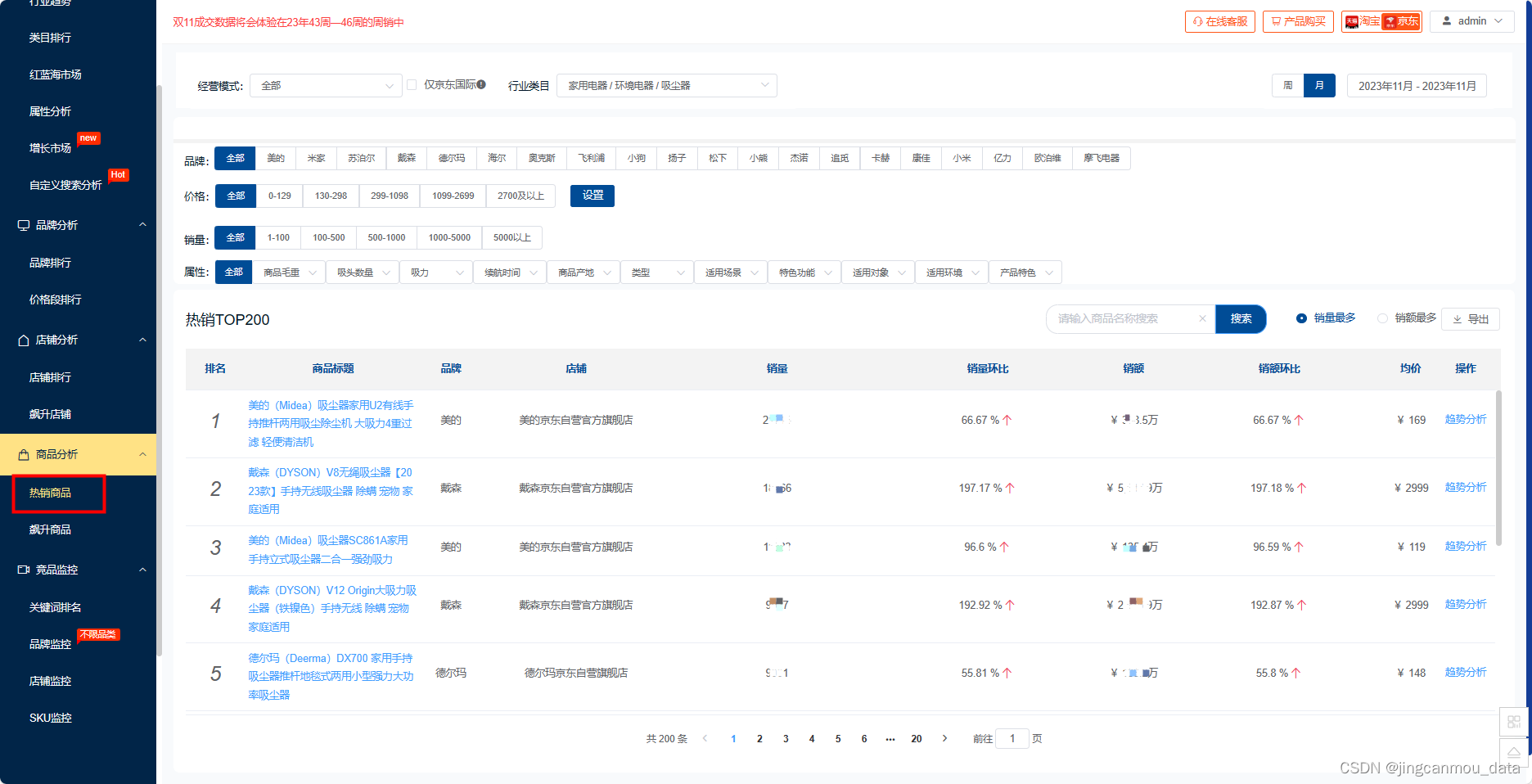1532x784 pixels.
Task: Click the 设置 price settings button
Action: pos(593,196)
